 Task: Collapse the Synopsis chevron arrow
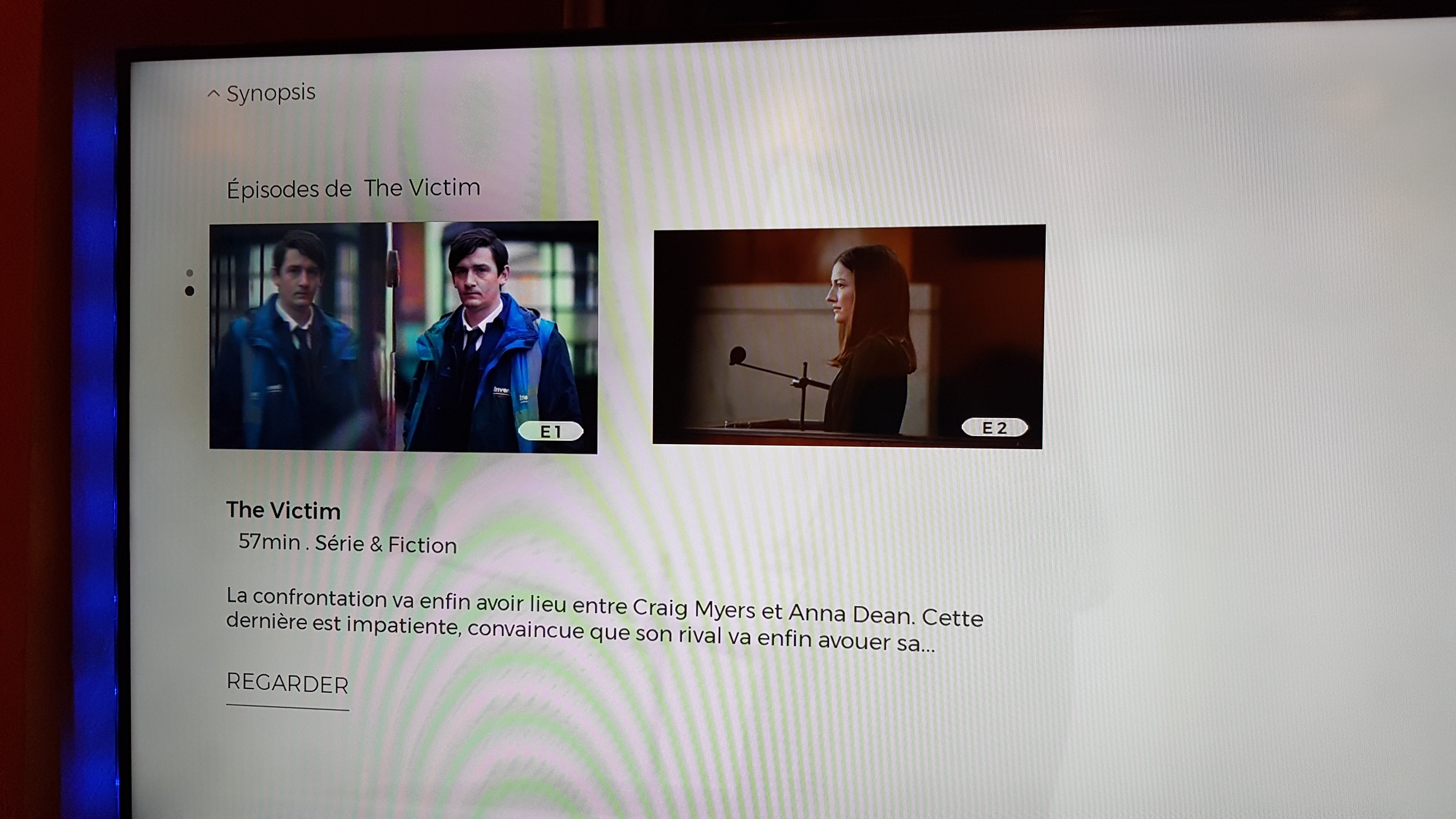point(213,94)
